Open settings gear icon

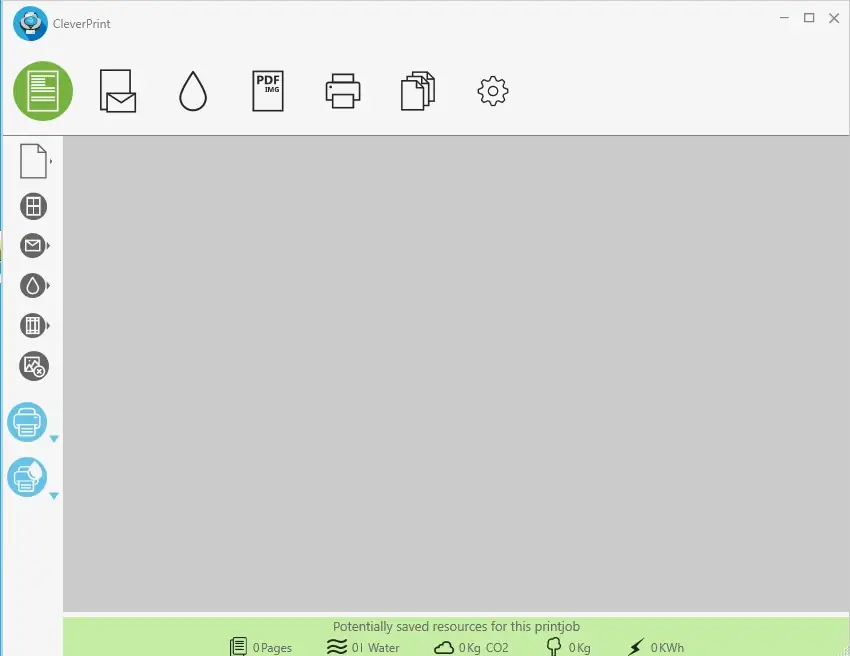pos(493,91)
